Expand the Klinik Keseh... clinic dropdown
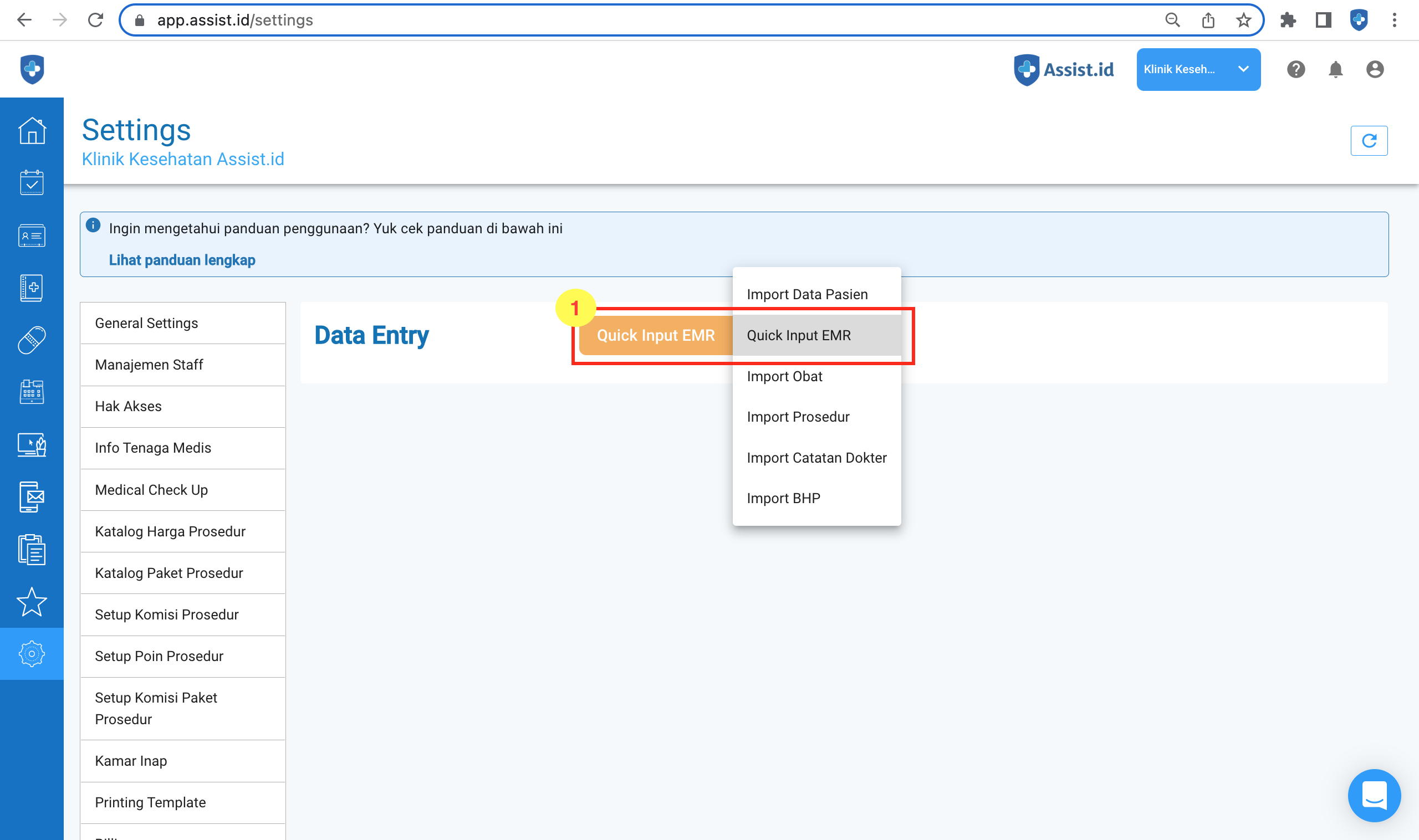This screenshot has width=1419, height=840. pos(1198,69)
